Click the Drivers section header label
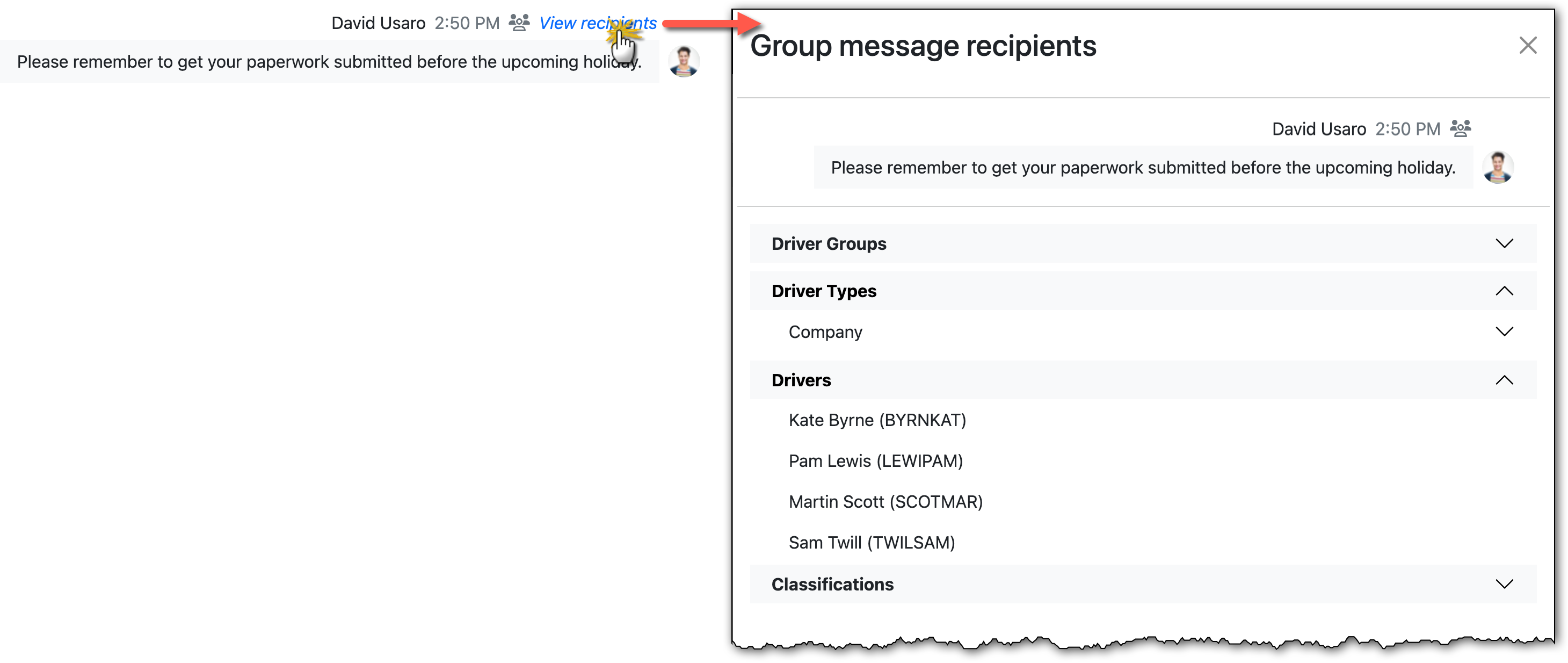Viewport: 1568px width, 663px height. tap(801, 380)
